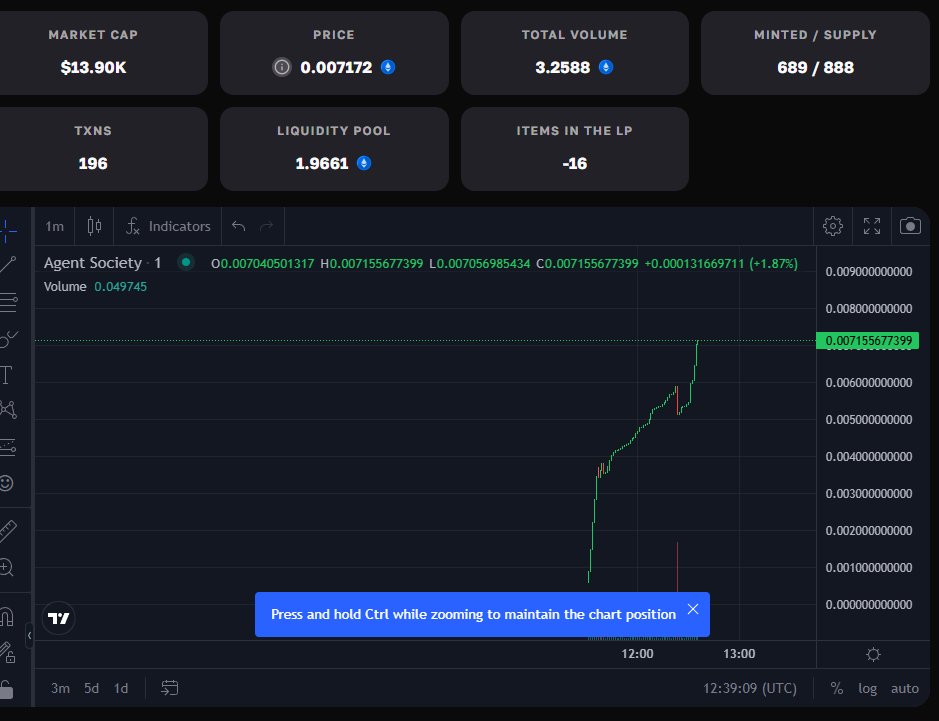Toggle logarithmic price scale
Image resolution: width=939 pixels, height=721 pixels.
[x=867, y=688]
